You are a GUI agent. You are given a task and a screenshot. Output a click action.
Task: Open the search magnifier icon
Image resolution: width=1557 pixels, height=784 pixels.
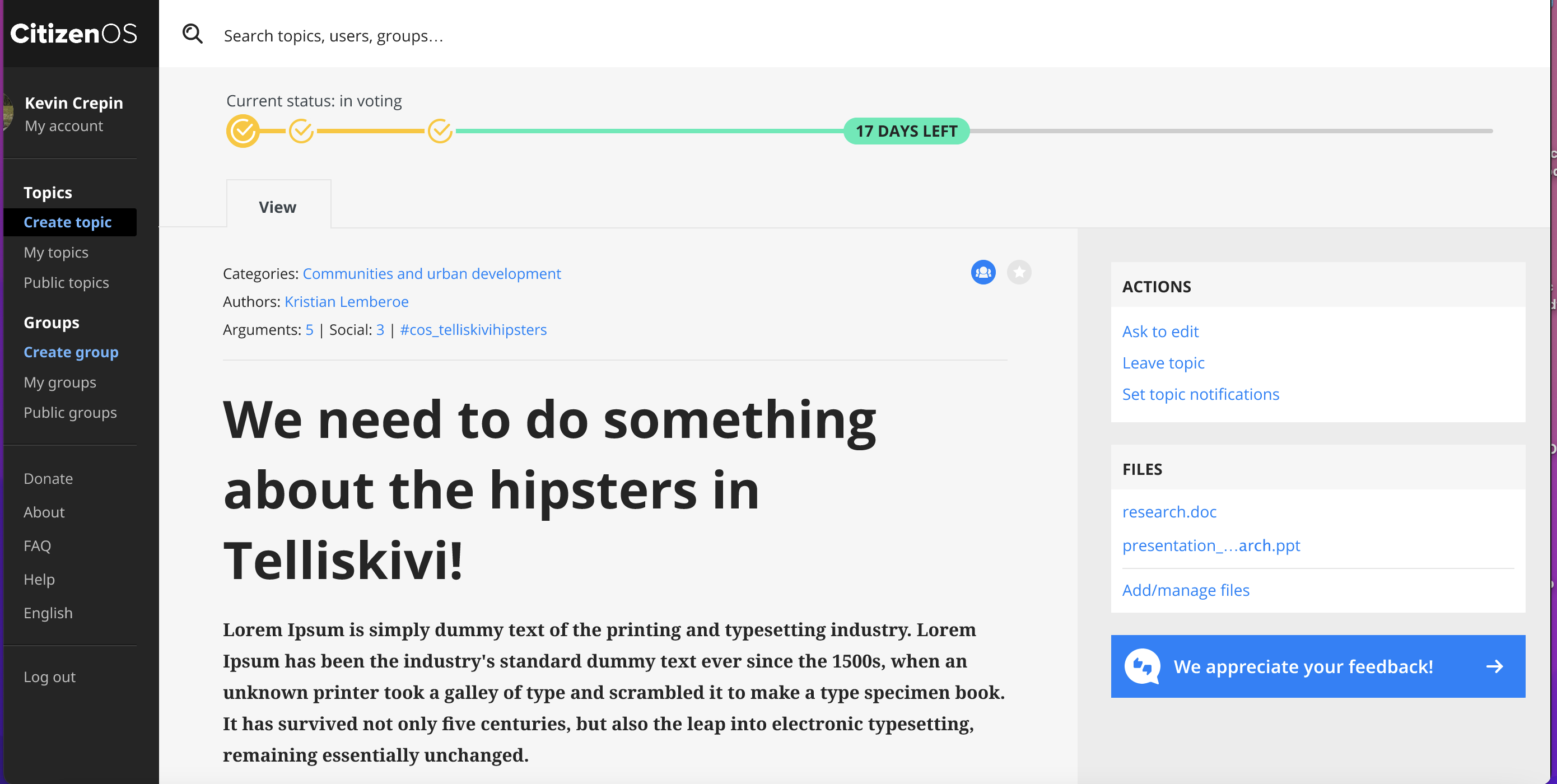click(x=192, y=35)
